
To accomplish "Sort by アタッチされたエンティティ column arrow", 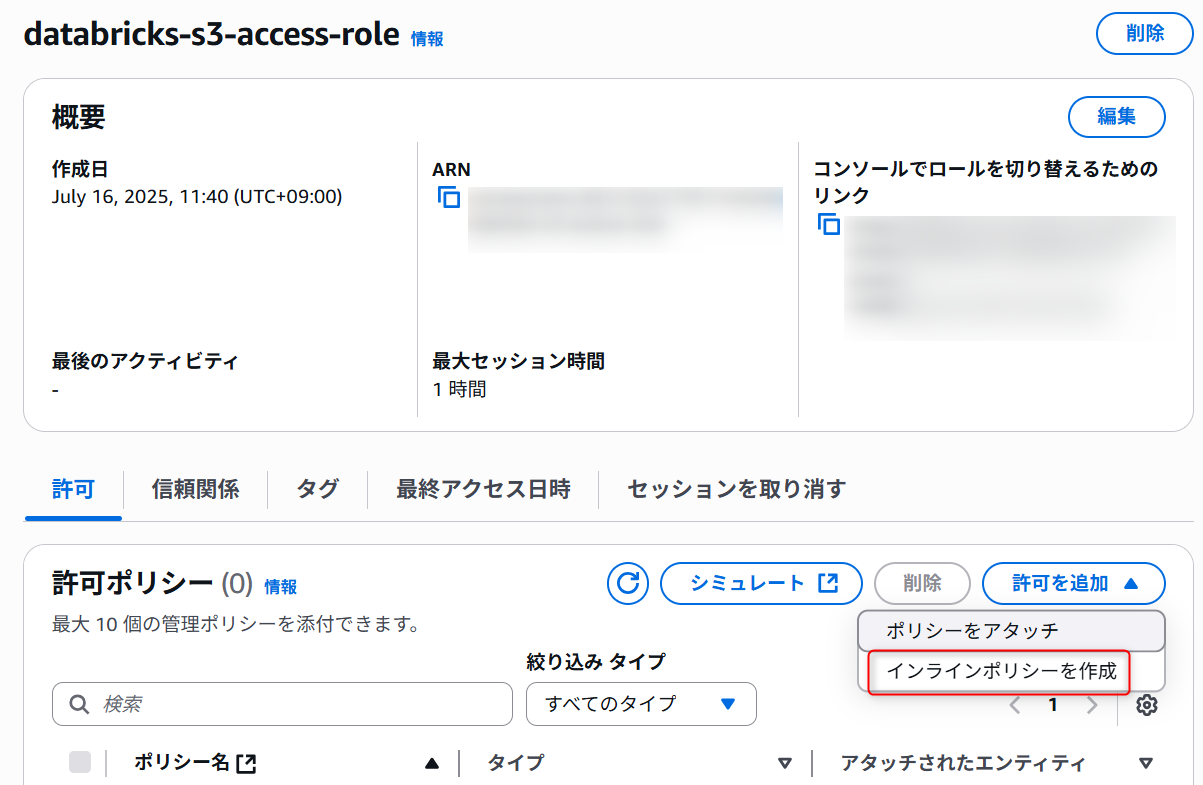I will point(1146,764).
